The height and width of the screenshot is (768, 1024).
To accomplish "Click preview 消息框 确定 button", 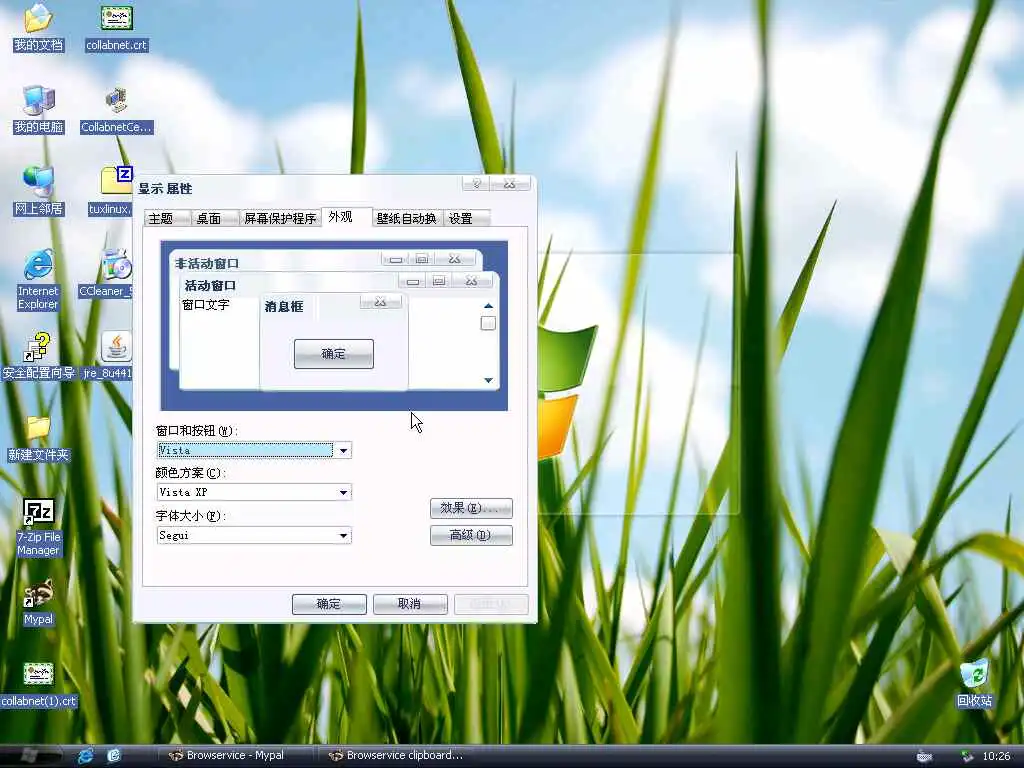I will tap(334, 354).
